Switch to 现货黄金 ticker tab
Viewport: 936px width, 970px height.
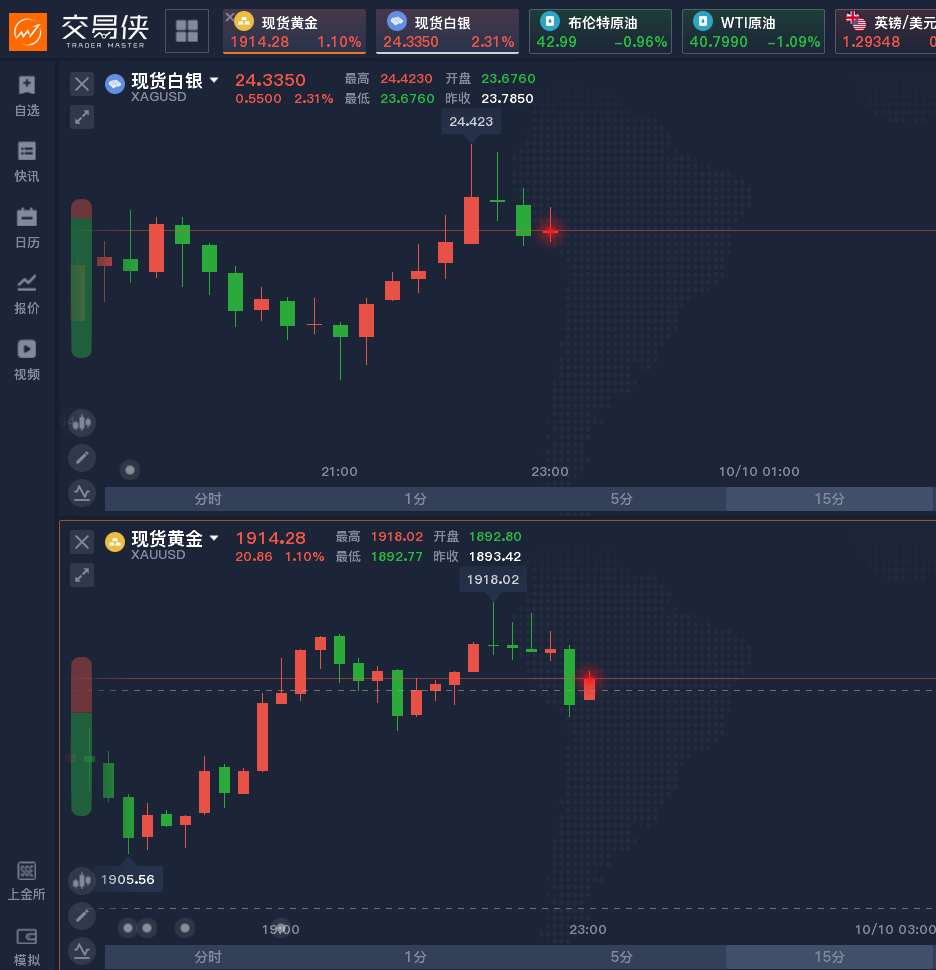click(294, 32)
